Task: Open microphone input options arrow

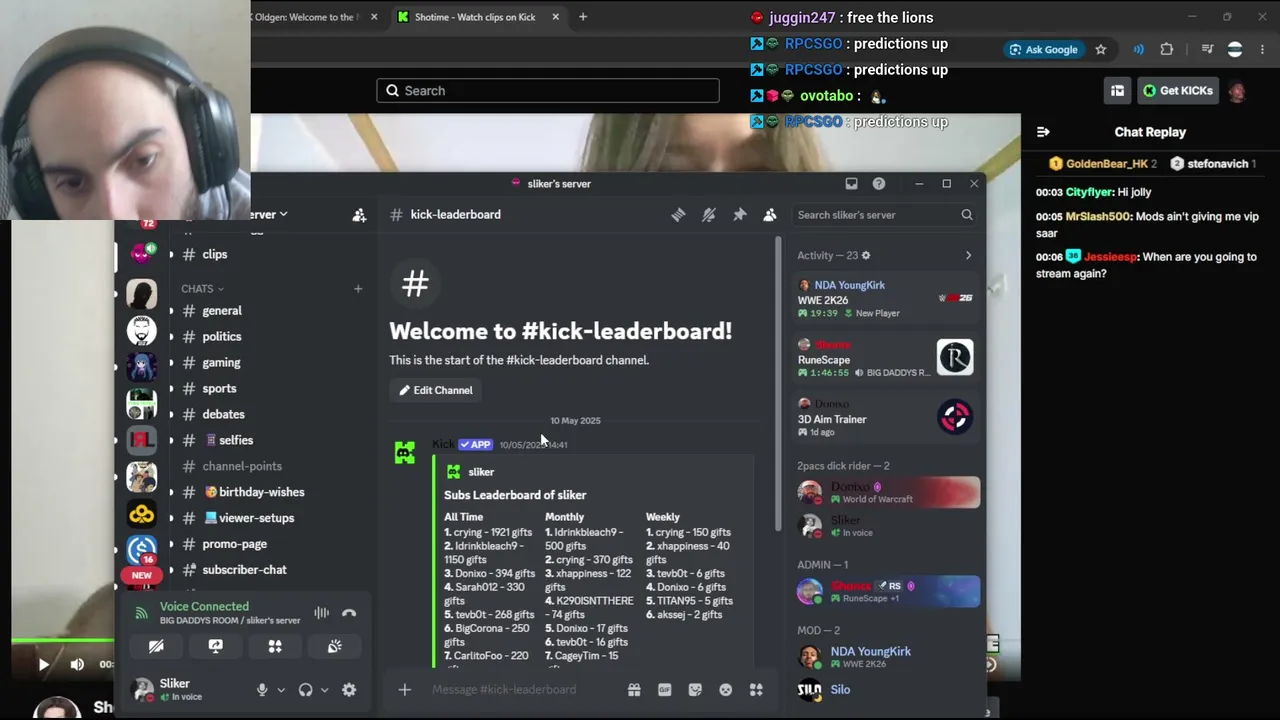Action: 281,690
